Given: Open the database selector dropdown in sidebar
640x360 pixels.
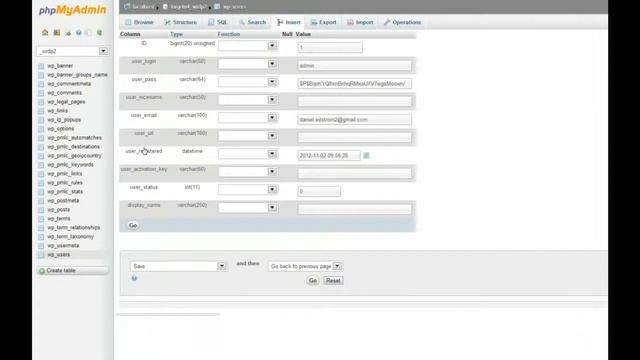Looking at the screenshot, I should click(103, 51).
